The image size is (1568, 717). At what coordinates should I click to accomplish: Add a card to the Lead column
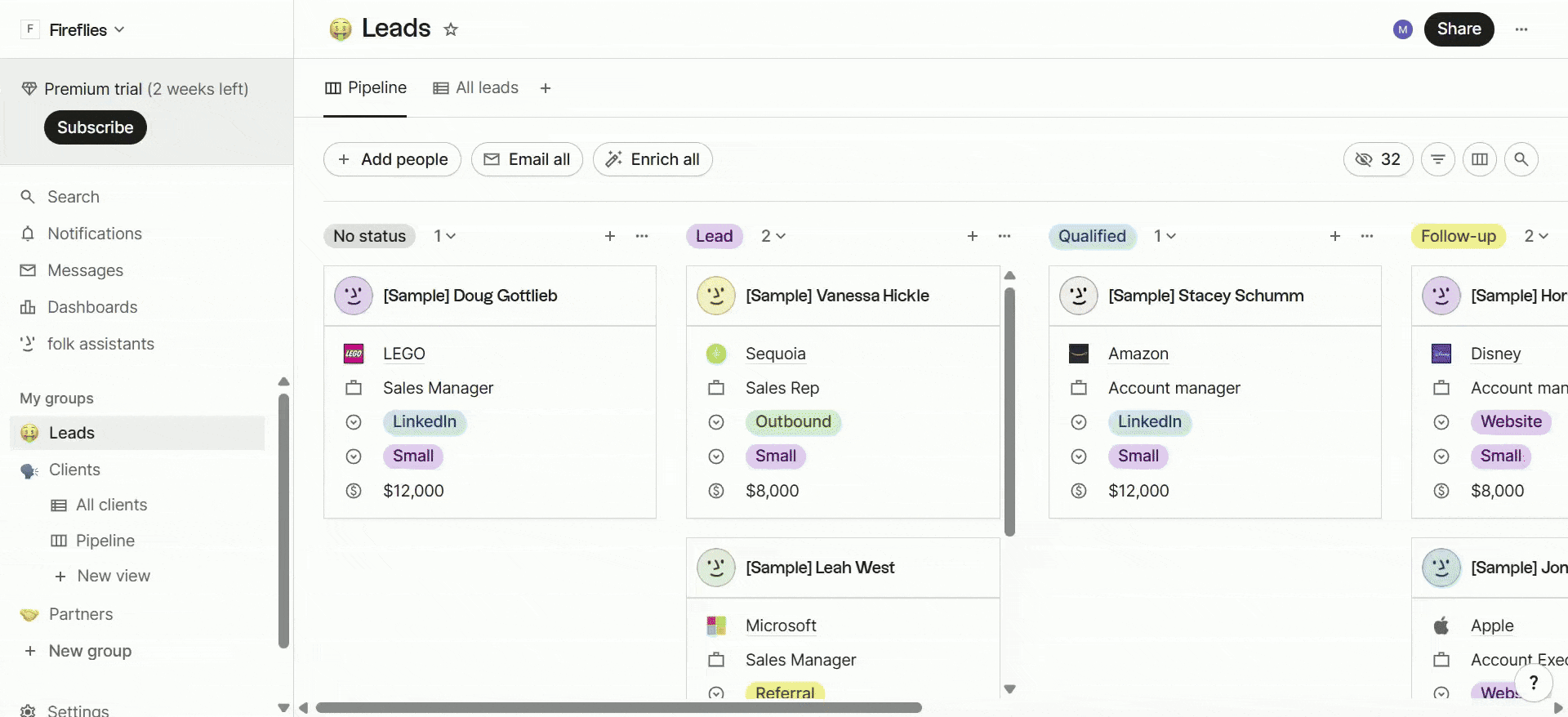point(973,236)
